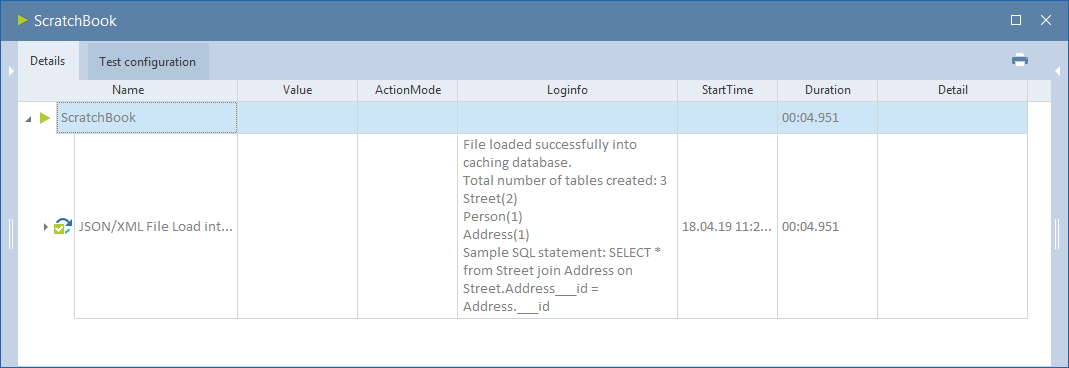This screenshot has width=1069, height=368.
Task: Click the Loginfo column header
Action: point(567,90)
